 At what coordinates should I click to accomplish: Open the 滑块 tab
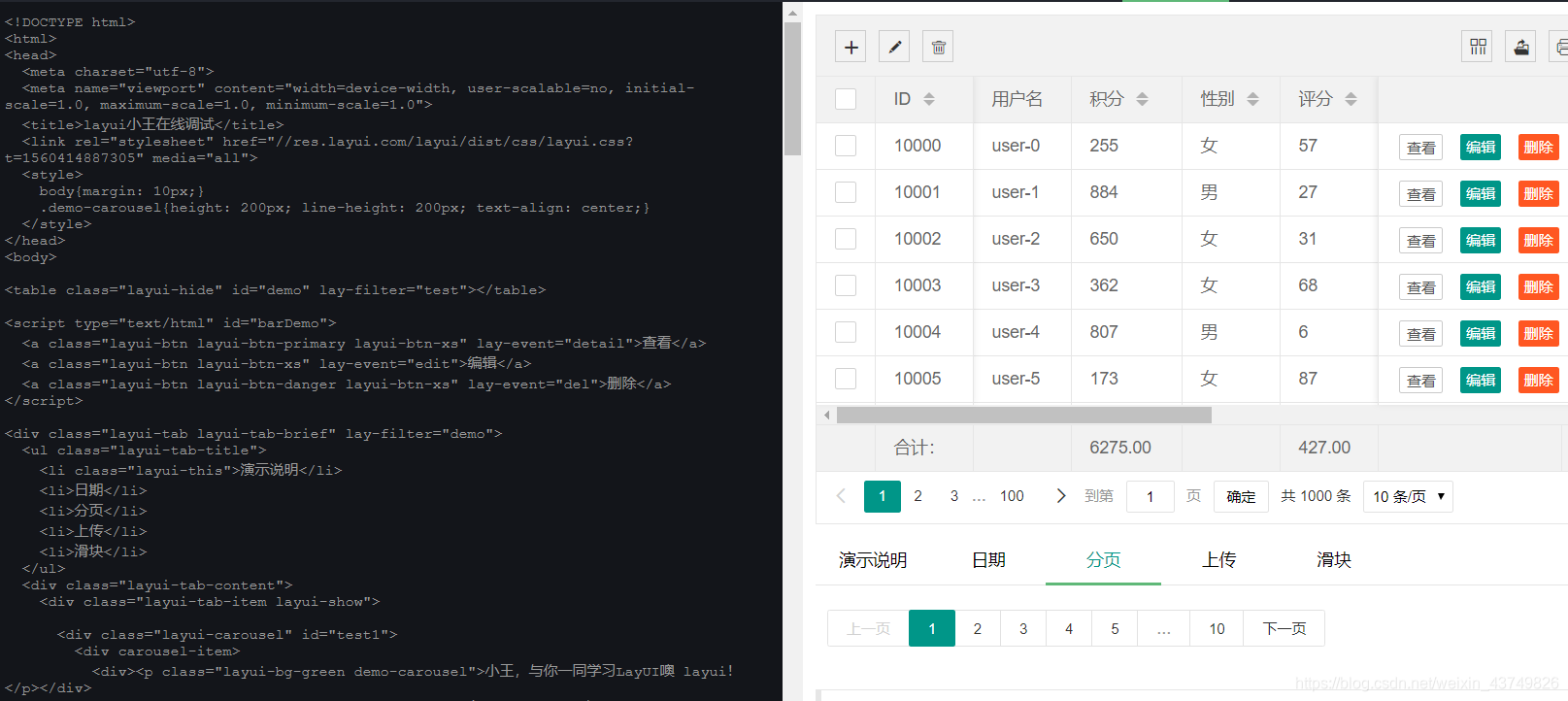point(1334,560)
